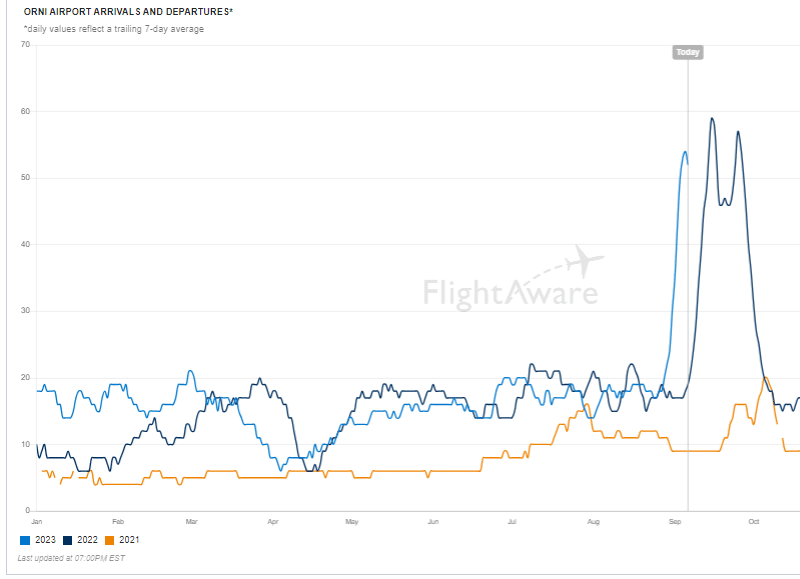This screenshot has width=800, height=579.
Task: Click the Sep label on the x-axis
Action: click(675, 522)
